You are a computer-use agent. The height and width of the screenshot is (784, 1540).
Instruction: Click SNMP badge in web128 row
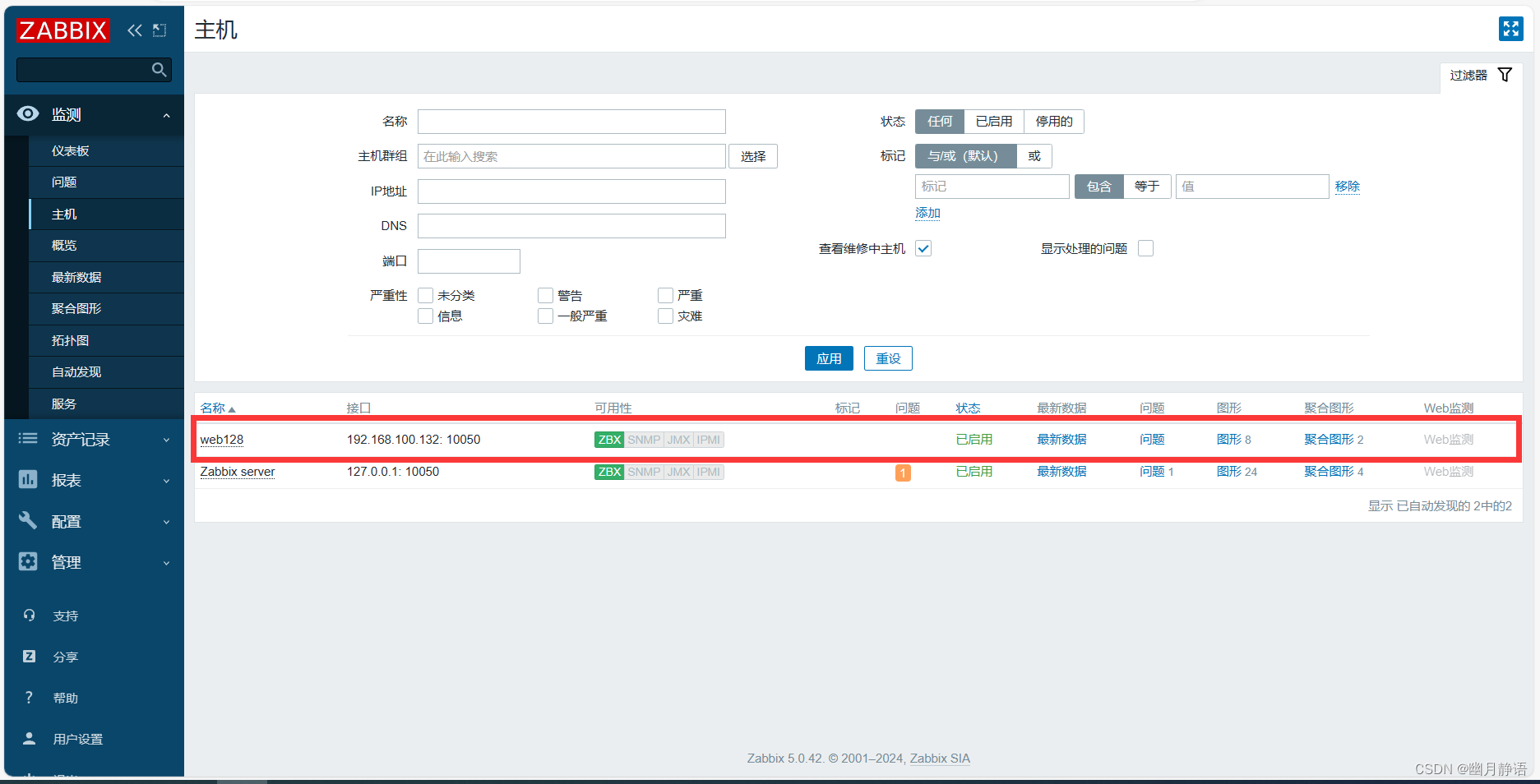(644, 440)
